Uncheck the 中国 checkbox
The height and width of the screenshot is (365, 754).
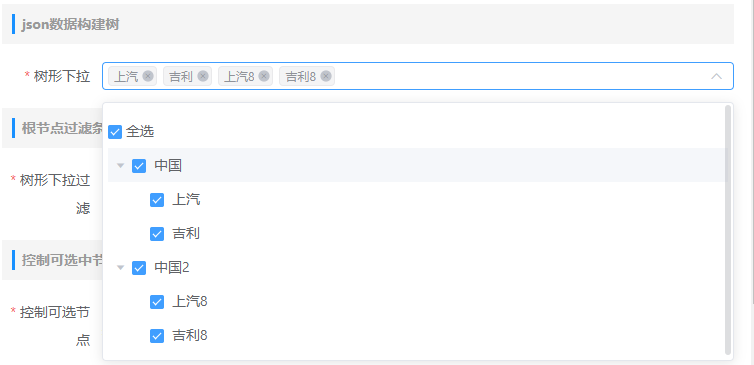(139, 166)
